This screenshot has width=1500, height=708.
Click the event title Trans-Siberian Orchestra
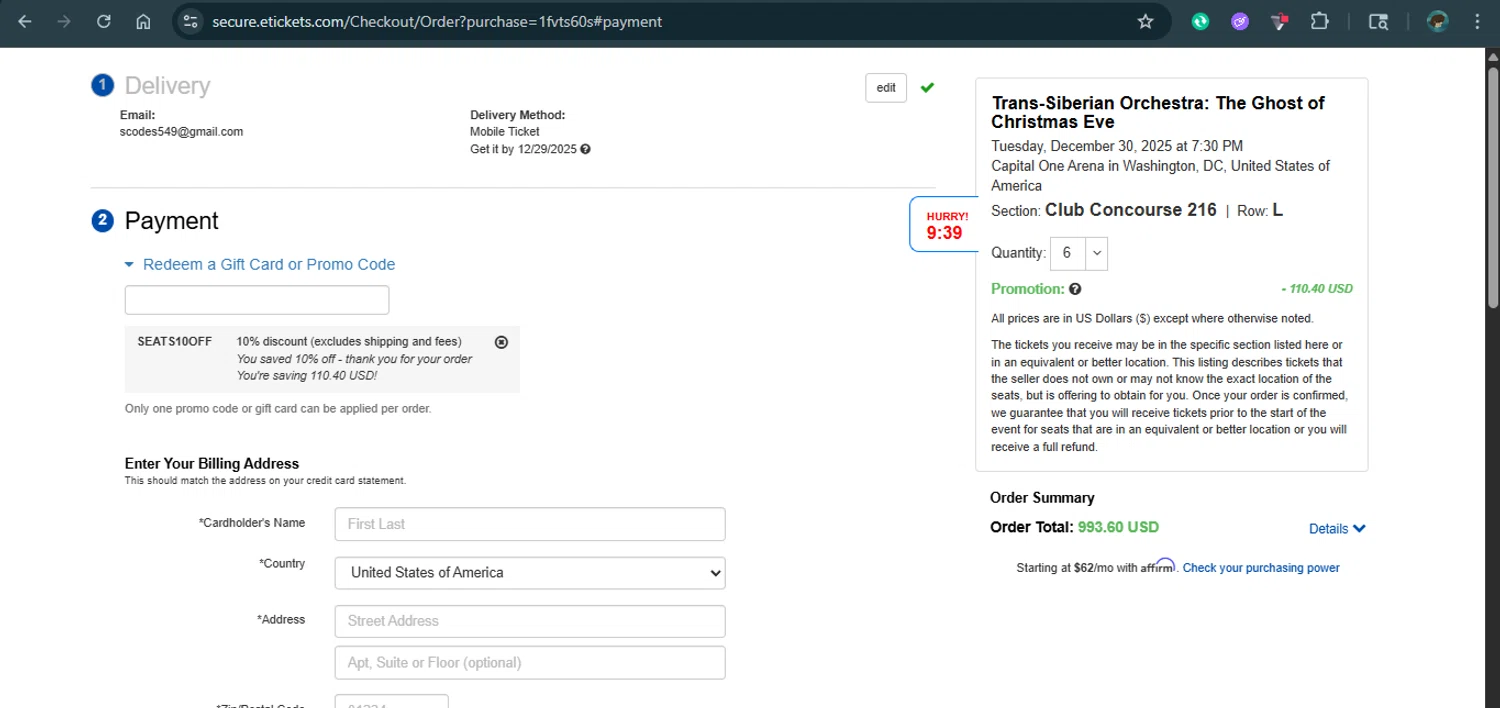(1158, 112)
